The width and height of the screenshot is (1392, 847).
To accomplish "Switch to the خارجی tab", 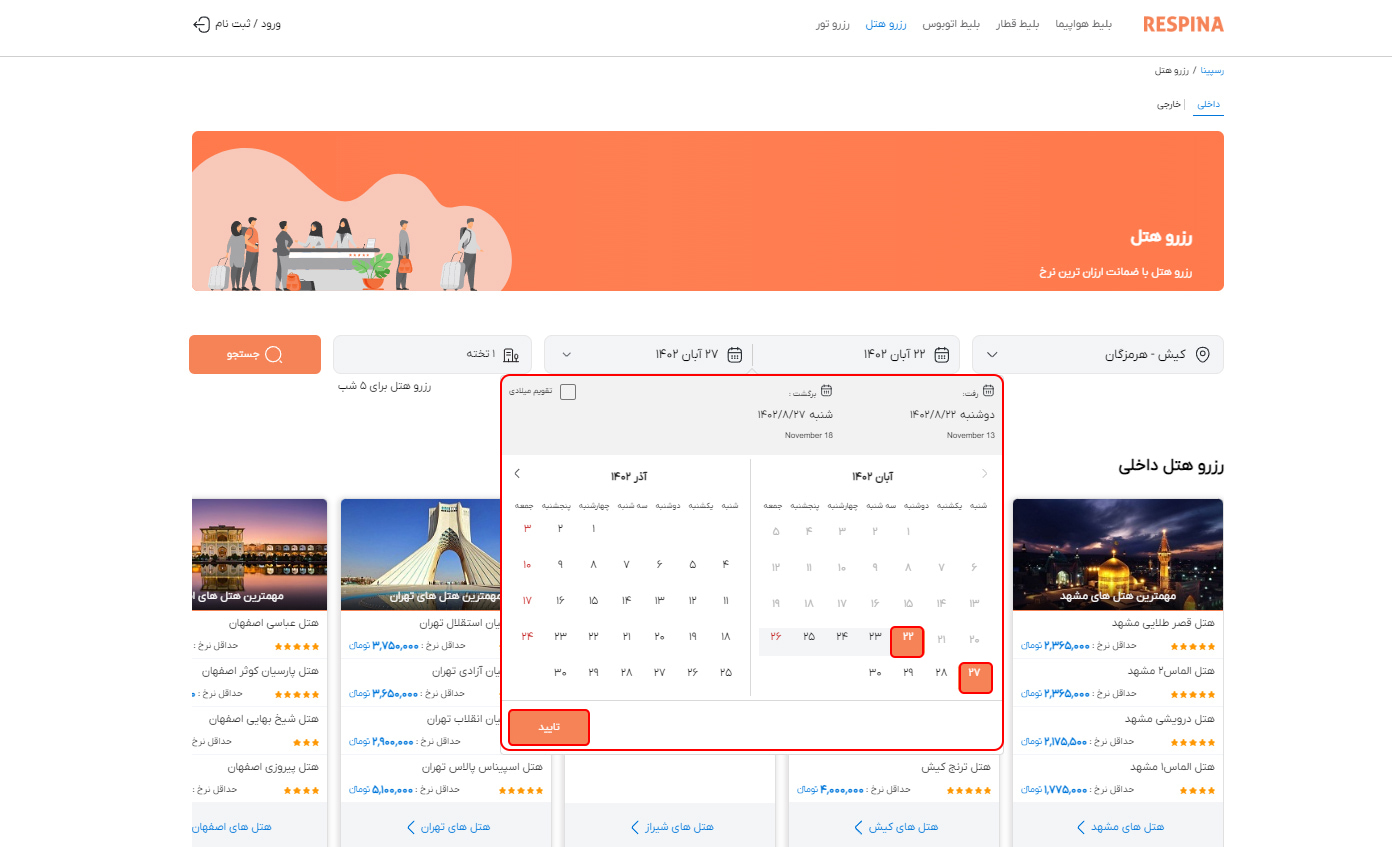I will 1169,105.
